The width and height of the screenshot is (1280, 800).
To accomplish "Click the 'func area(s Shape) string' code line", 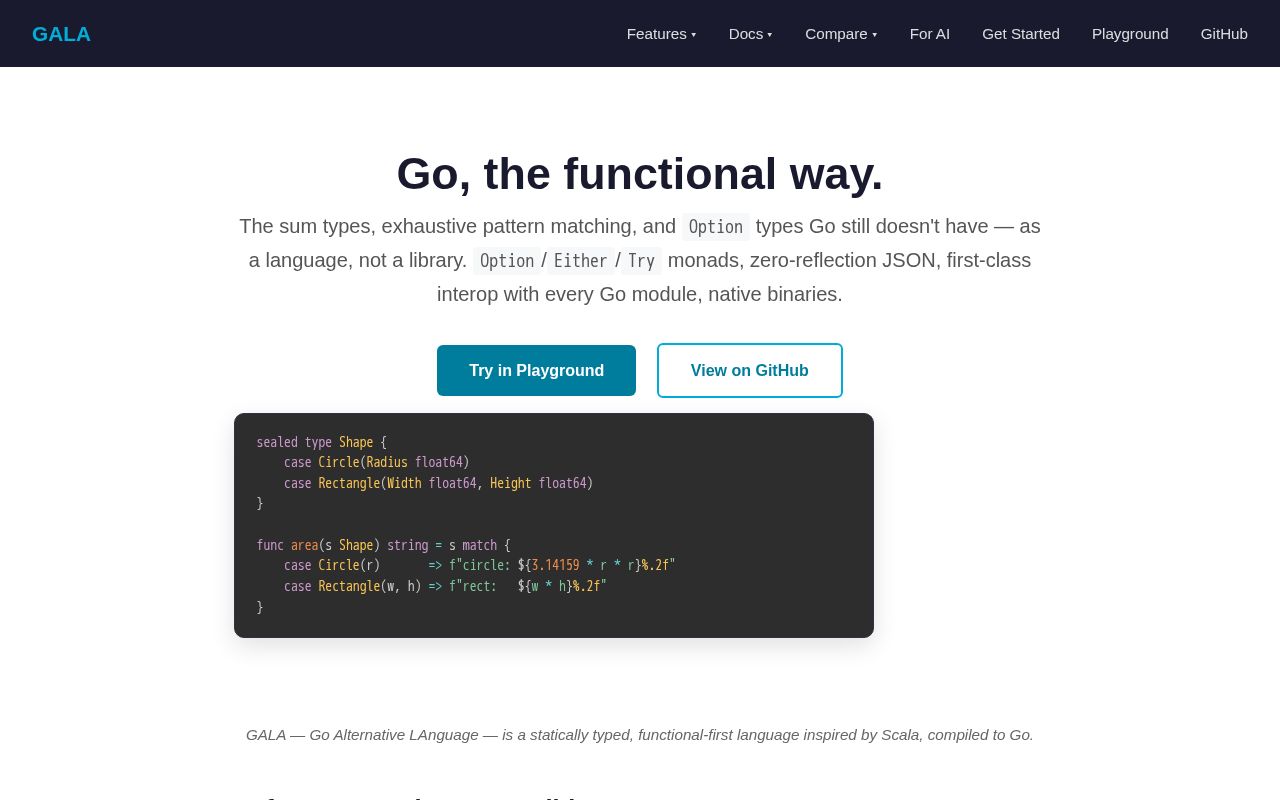I will [x=384, y=546].
